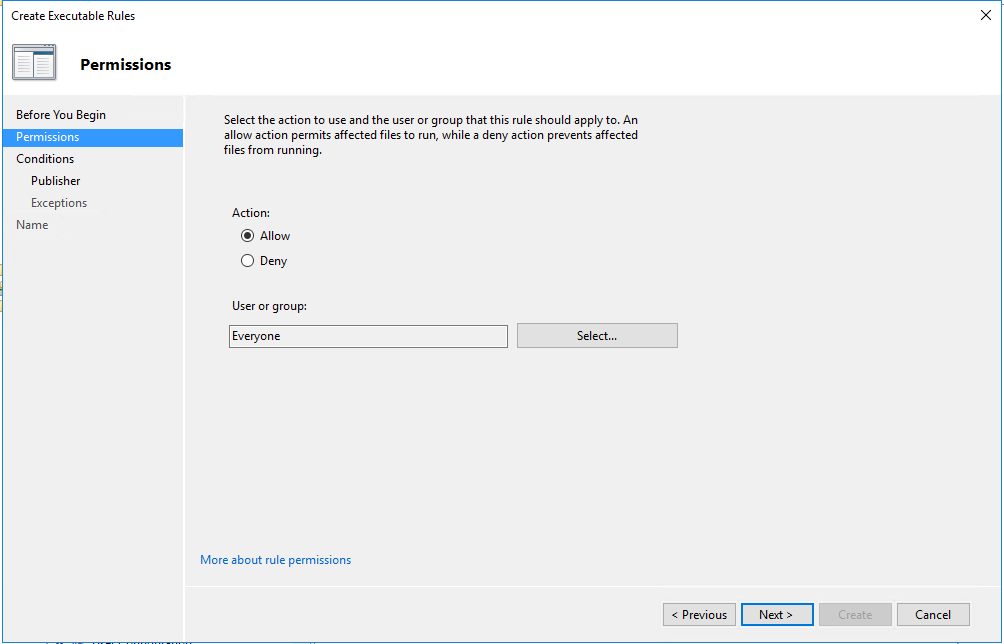The image size is (1004, 644).
Task: Jump to the Publisher sub-step
Action: [56, 181]
